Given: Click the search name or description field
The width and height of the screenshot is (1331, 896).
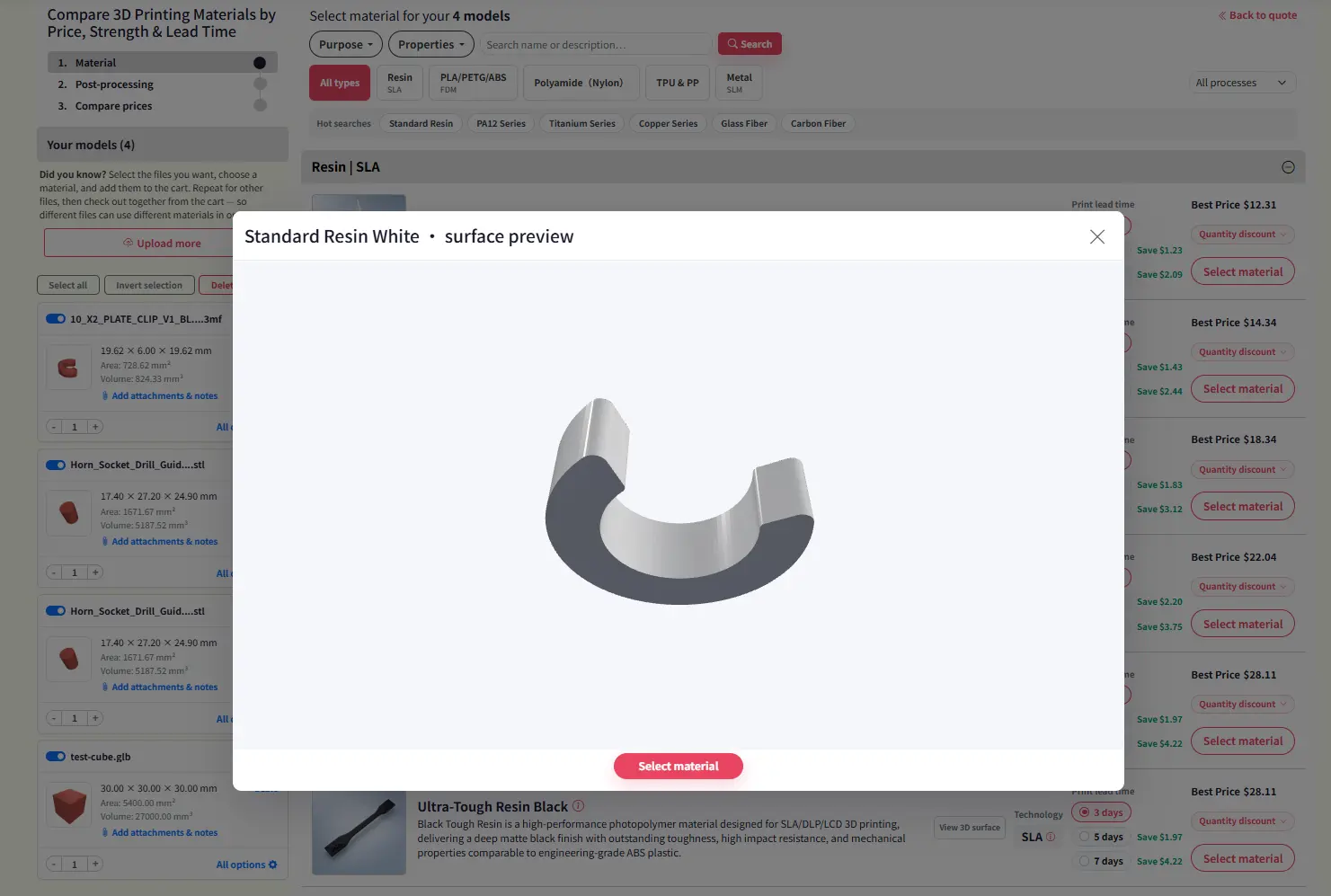Looking at the screenshot, I should click(x=597, y=44).
